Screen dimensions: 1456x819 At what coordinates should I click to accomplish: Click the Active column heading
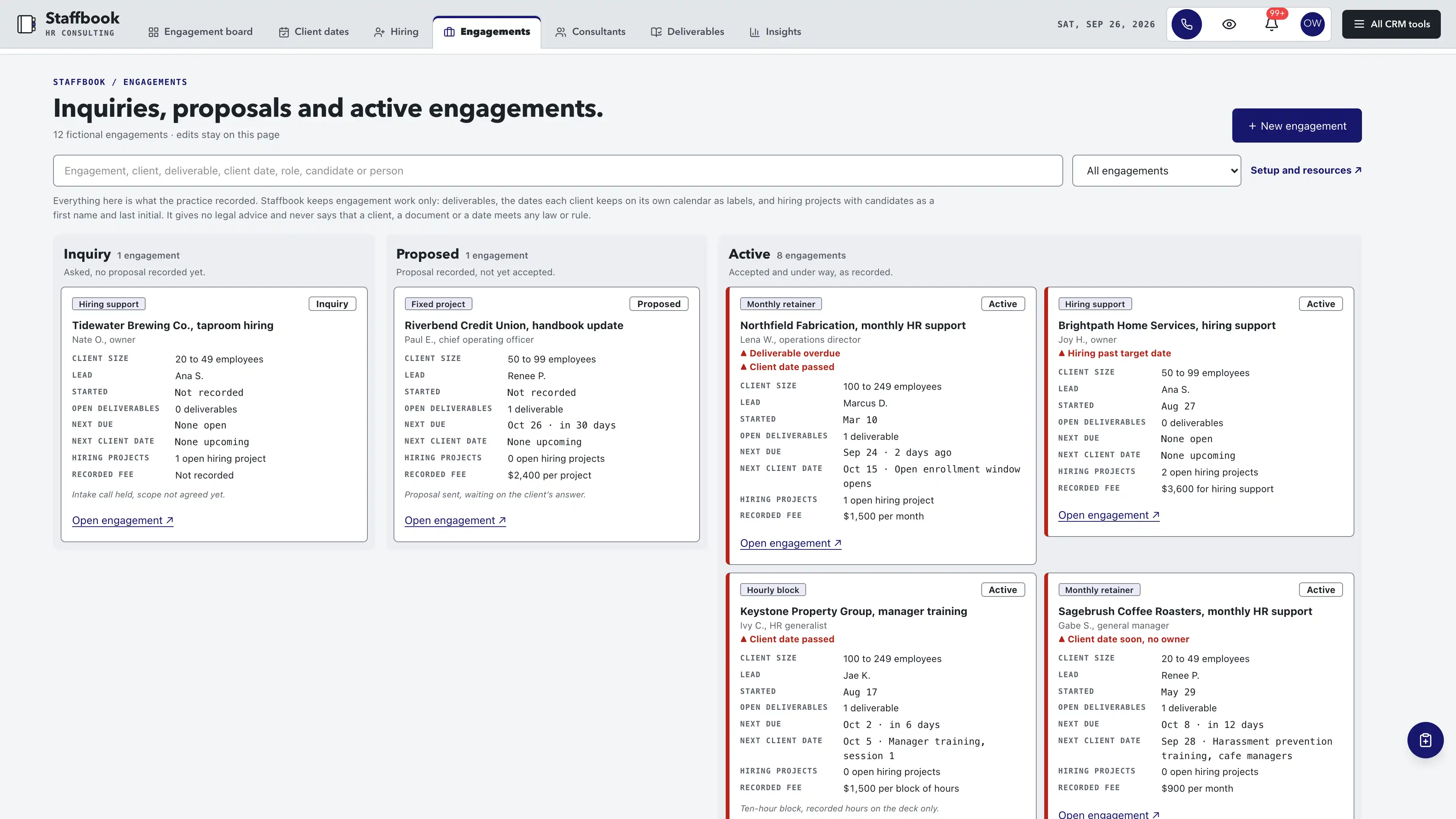tap(749, 254)
